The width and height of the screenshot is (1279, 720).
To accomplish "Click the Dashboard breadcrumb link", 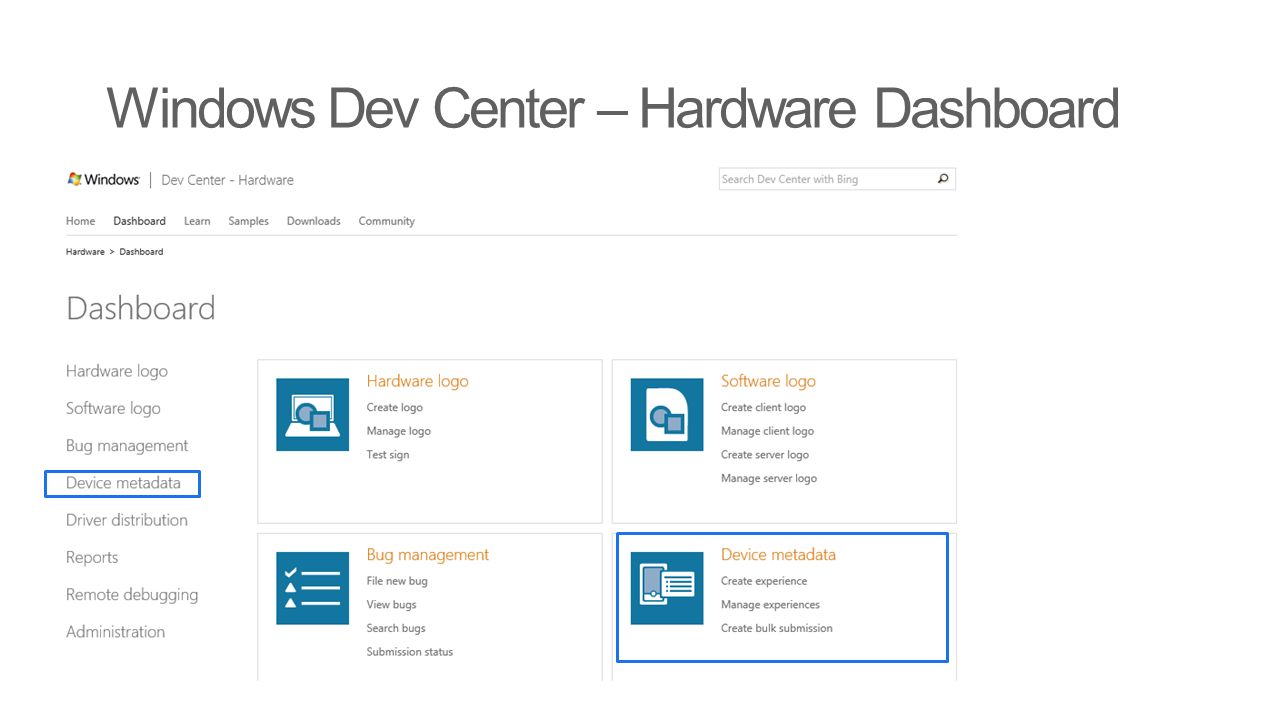I will [141, 252].
